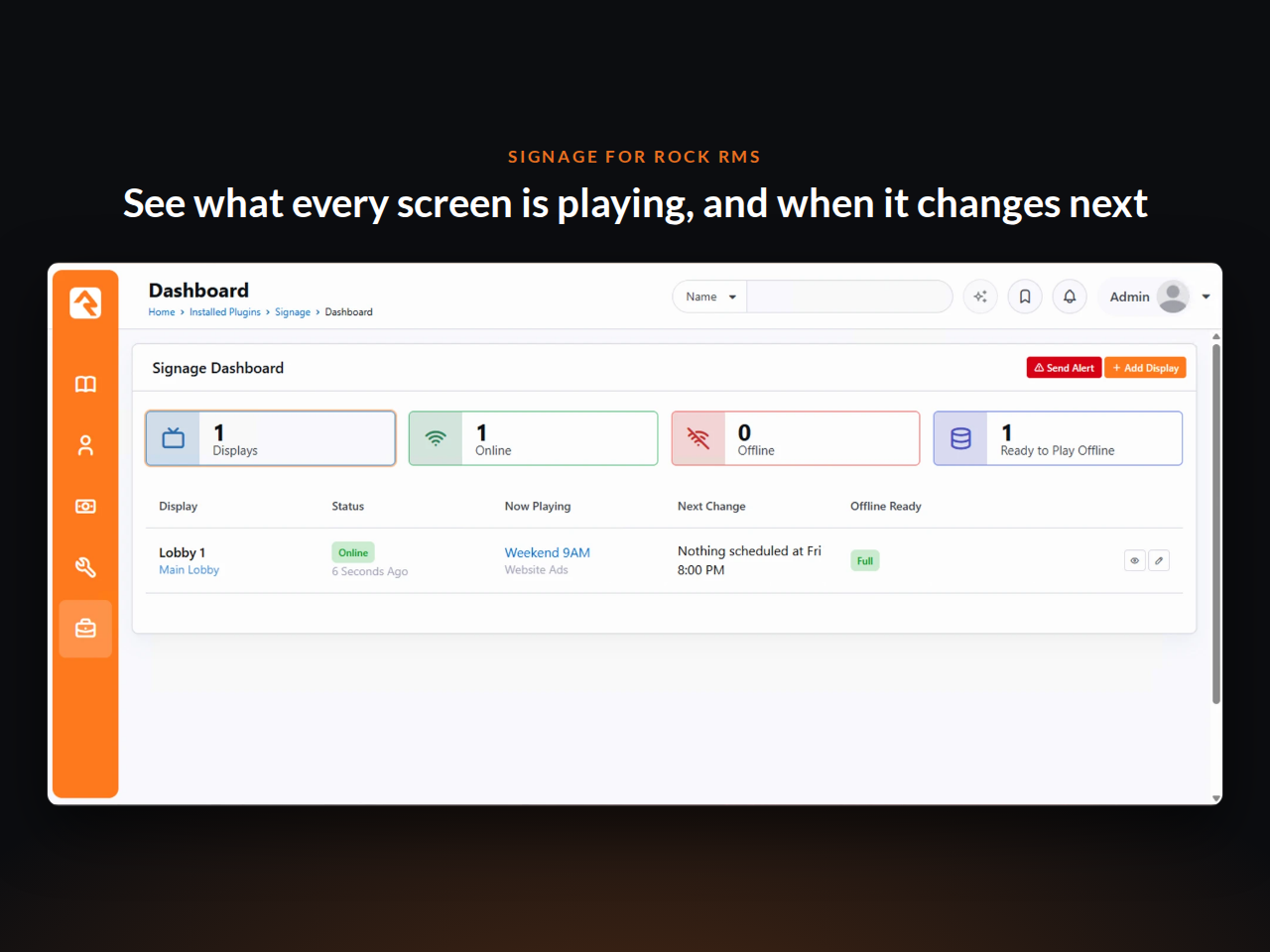This screenshot has height=952, width=1270.
Task: Open the person icon in sidebar
Action: pos(85,446)
